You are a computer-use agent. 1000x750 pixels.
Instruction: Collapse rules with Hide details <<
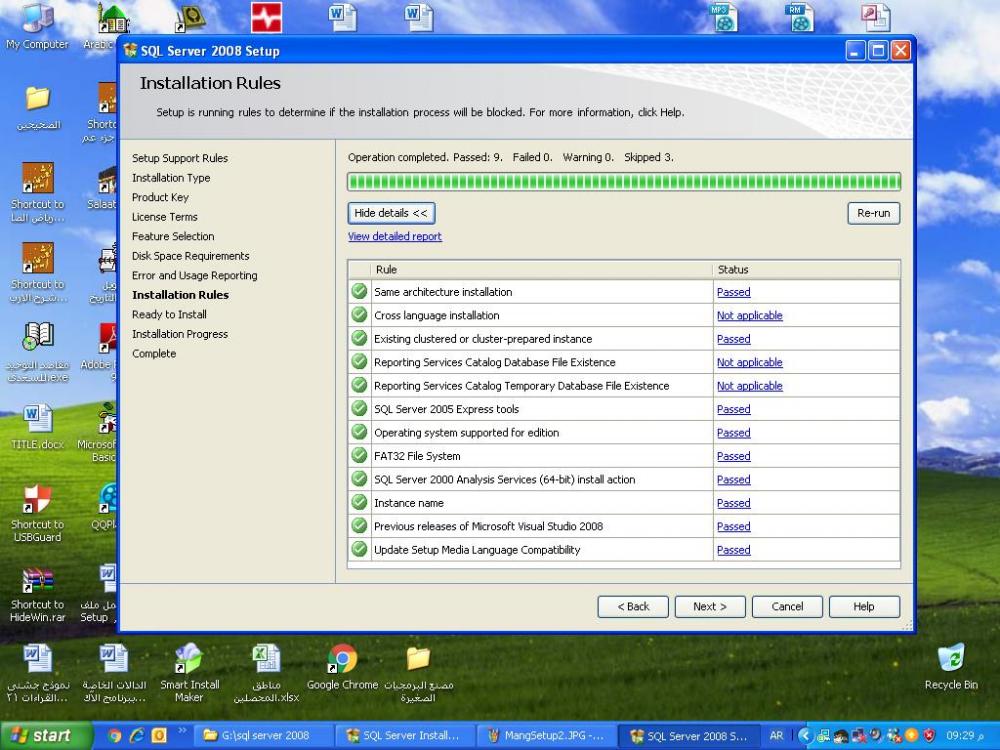coord(392,213)
